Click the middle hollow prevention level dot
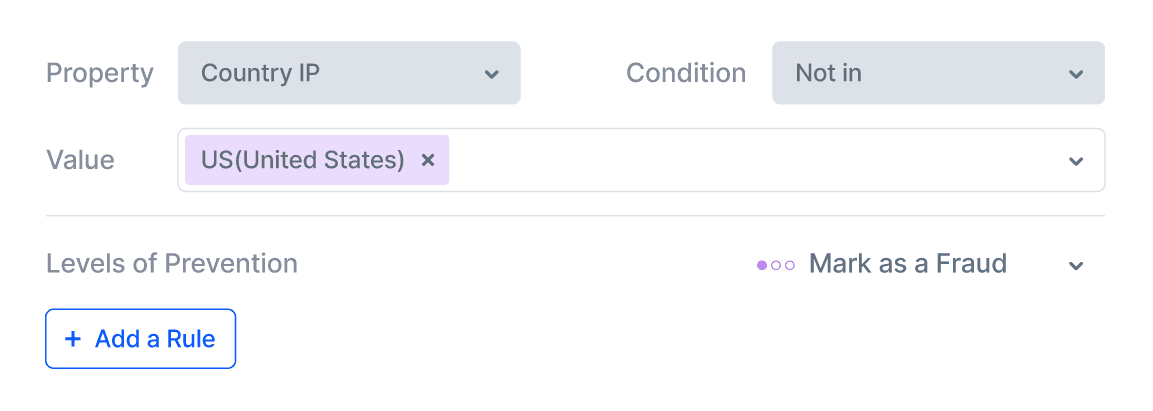 click(x=776, y=265)
